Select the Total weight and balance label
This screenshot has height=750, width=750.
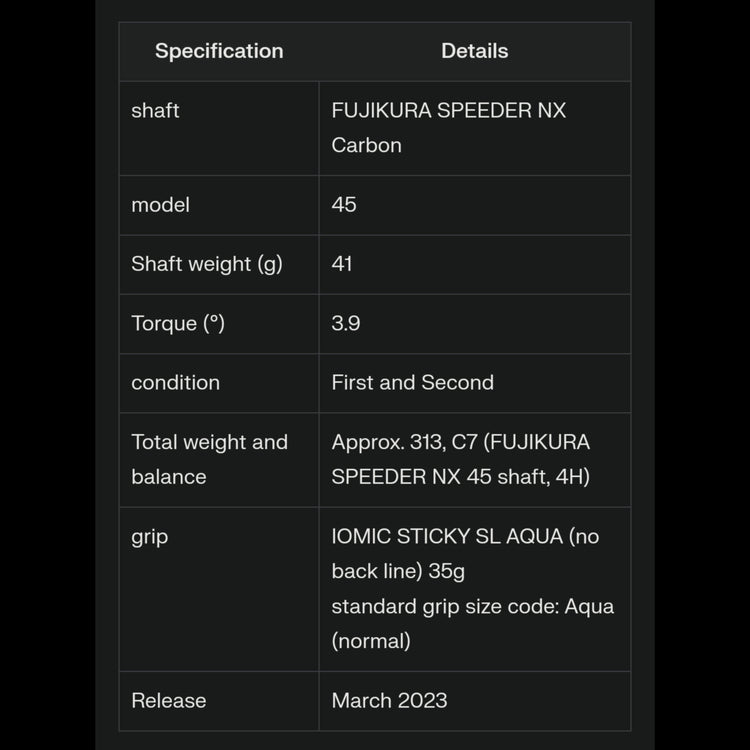pos(209,459)
